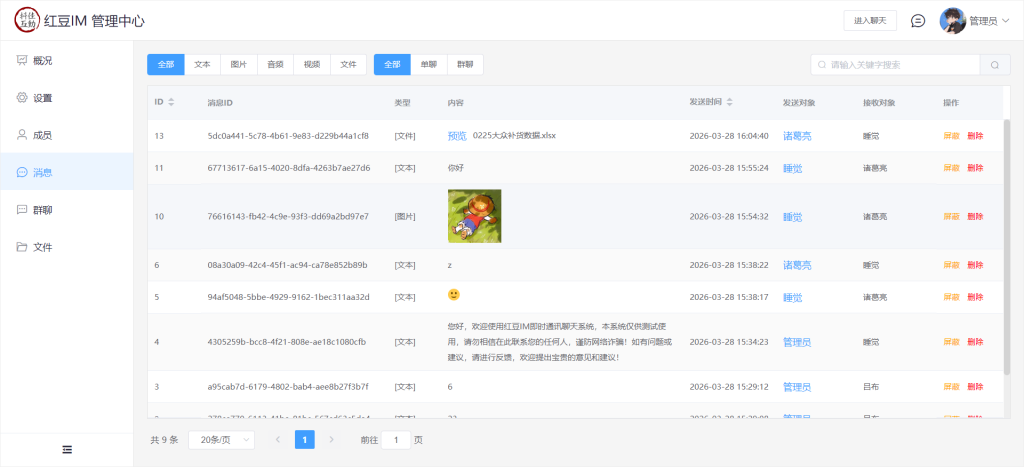Click the 红豆IM logo icon
This screenshot has height=467, width=1024.
[27, 20]
